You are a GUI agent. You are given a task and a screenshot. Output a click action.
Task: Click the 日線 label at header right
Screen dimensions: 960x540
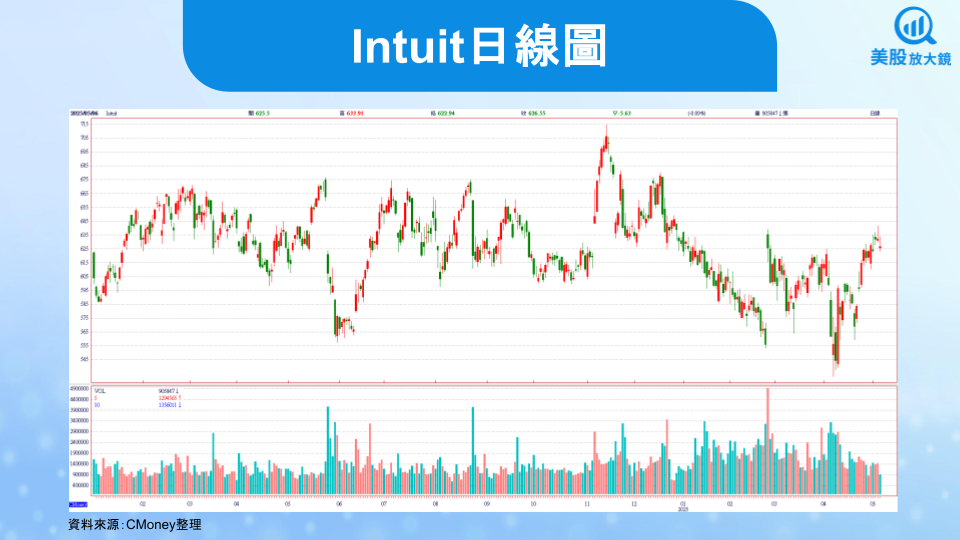(x=875, y=113)
